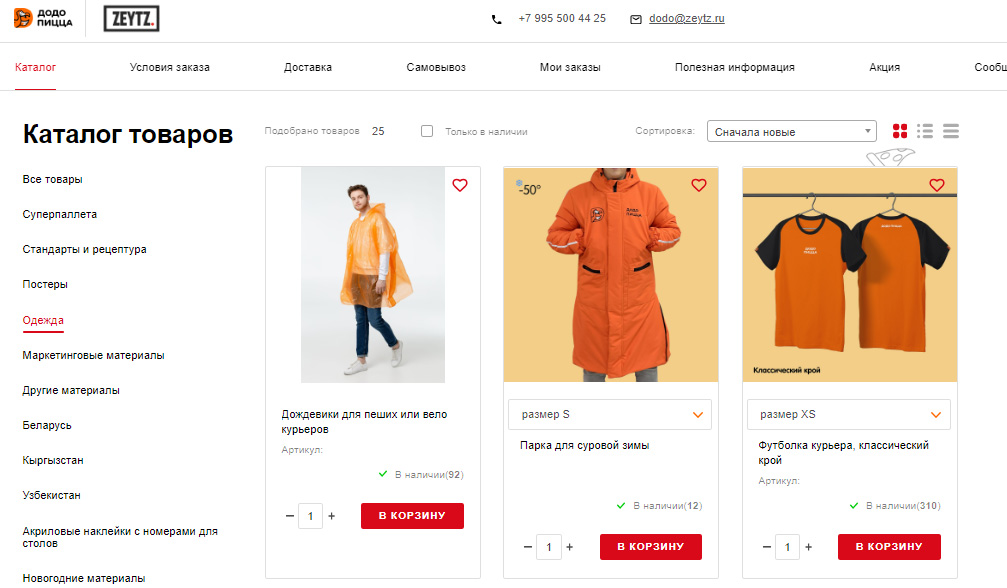Open the dodo@zeytz.ru email link
The width and height of the screenshot is (1007, 588).
tap(687, 19)
